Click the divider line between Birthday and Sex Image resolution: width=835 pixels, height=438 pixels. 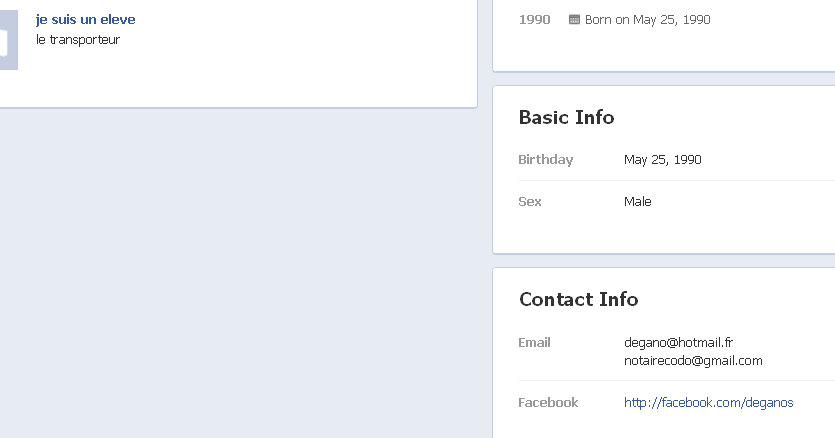676,180
